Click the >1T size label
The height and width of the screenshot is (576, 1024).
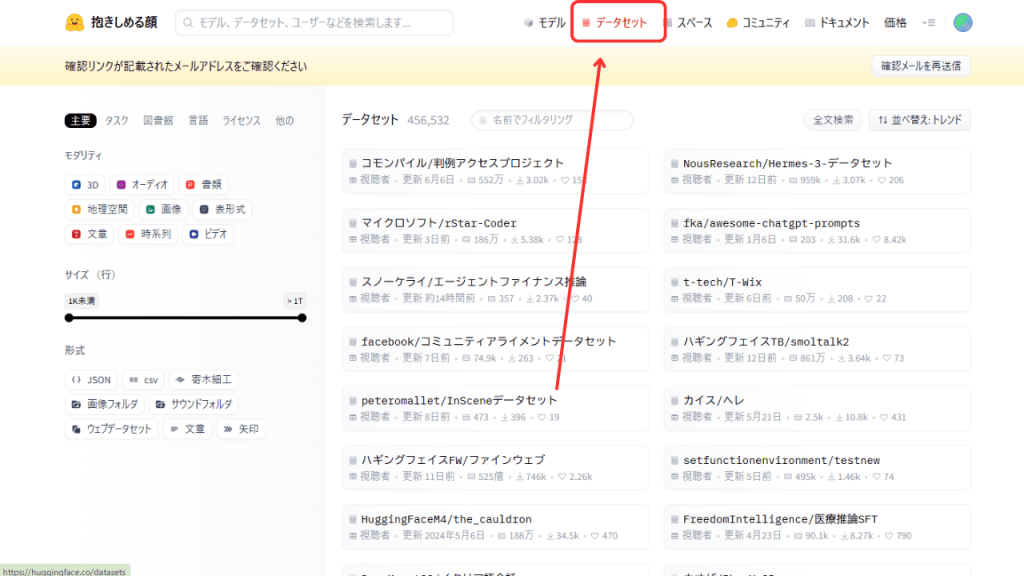point(295,301)
